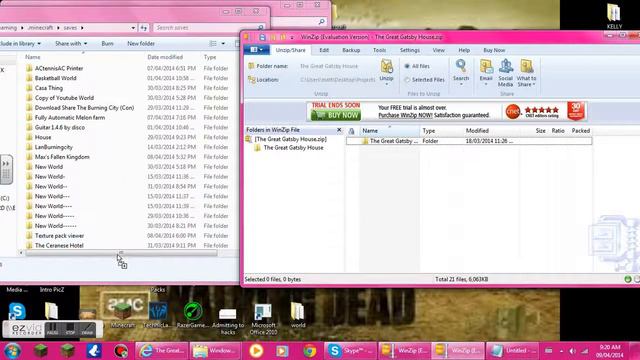Viewport: 640px width, 360px height.
Task: Select [The Great Gatsby House.zip] tree root
Action: 290,139
